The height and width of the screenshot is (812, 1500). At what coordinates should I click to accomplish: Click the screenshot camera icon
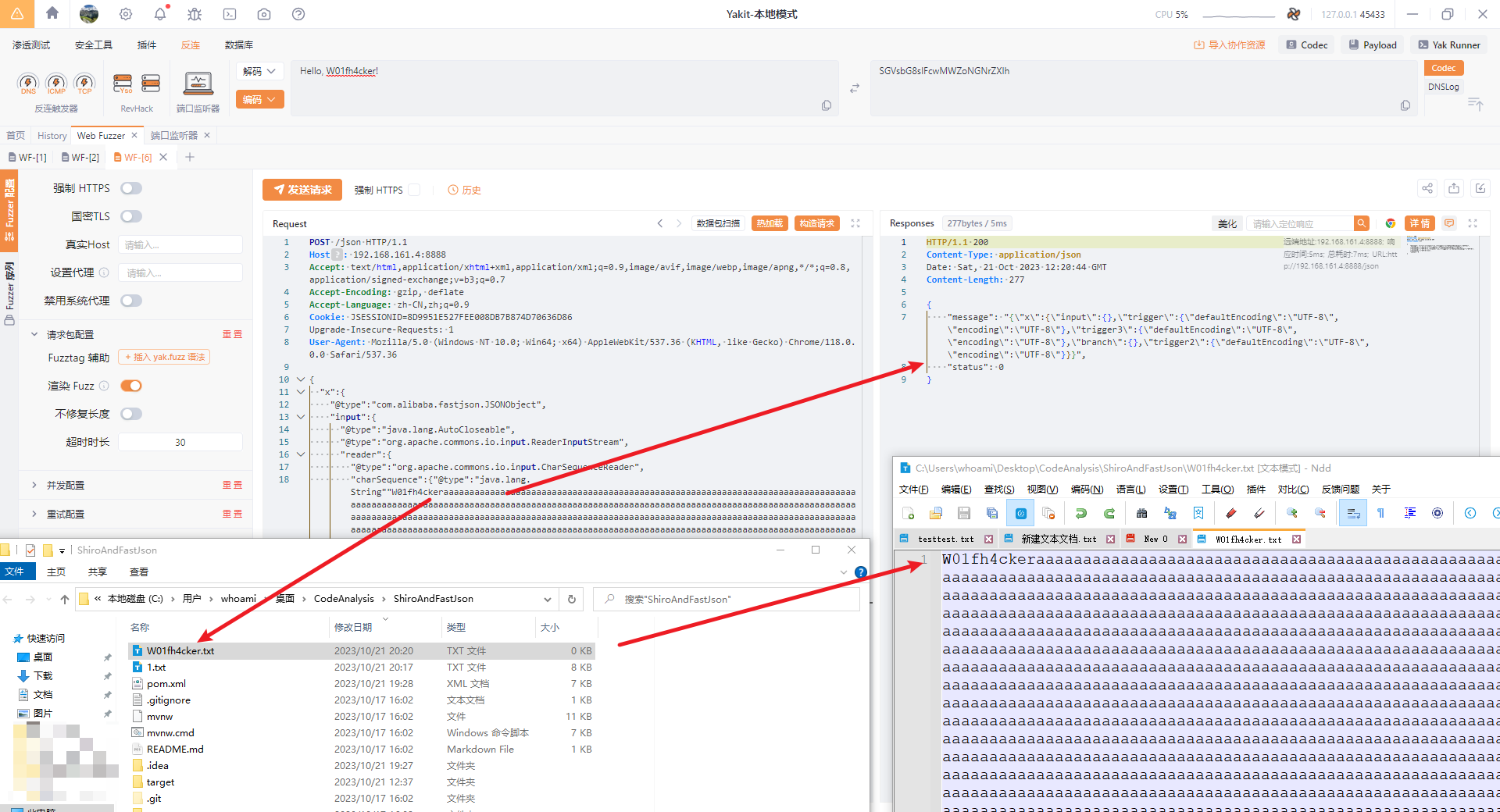click(264, 14)
